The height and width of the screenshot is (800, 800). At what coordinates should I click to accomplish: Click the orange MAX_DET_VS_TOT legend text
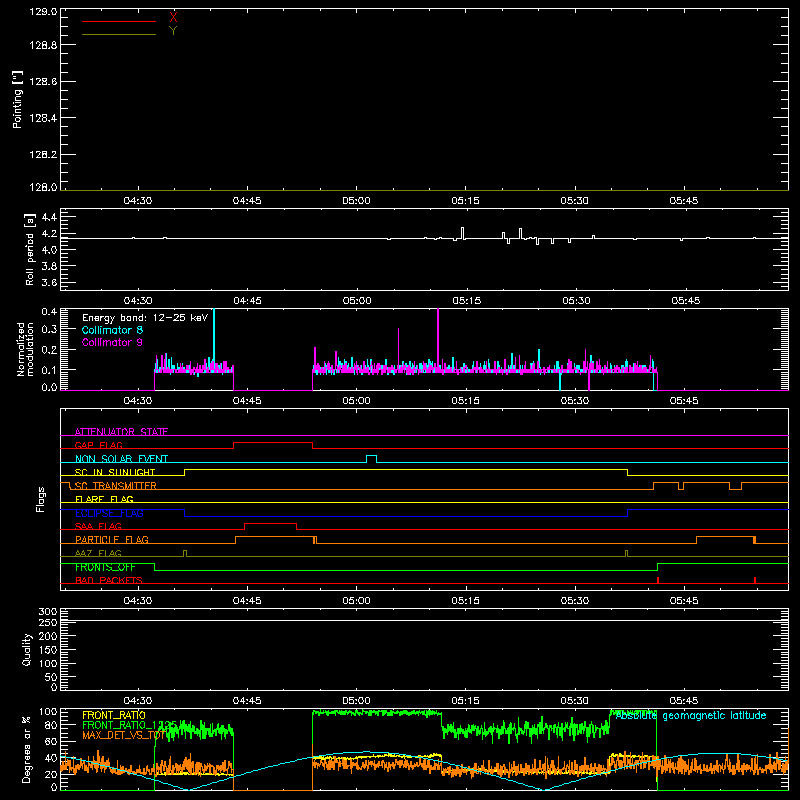[x=123, y=735]
